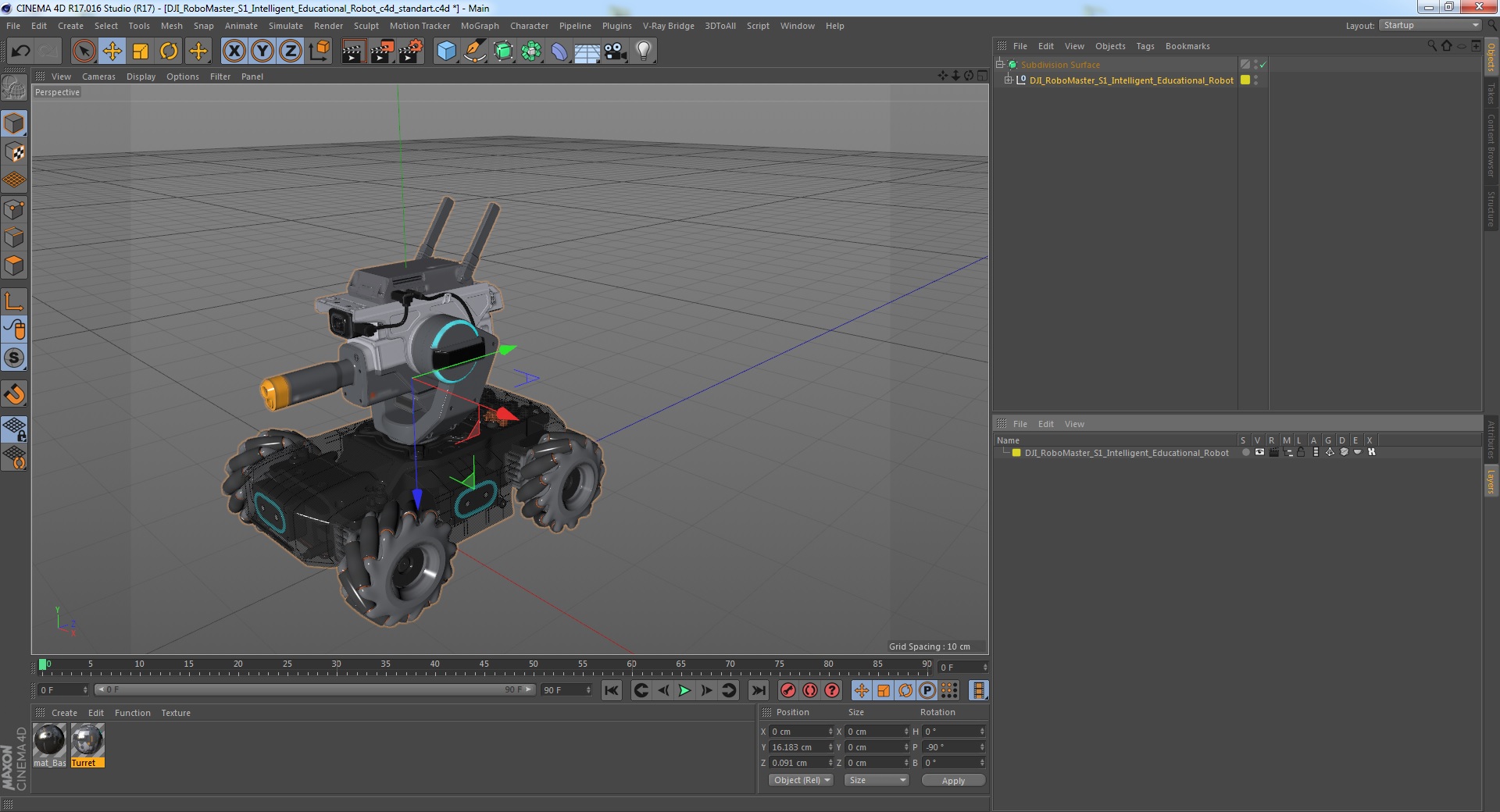Toggle layer Solo dot
This screenshot has height=812, width=1500.
[1245, 452]
